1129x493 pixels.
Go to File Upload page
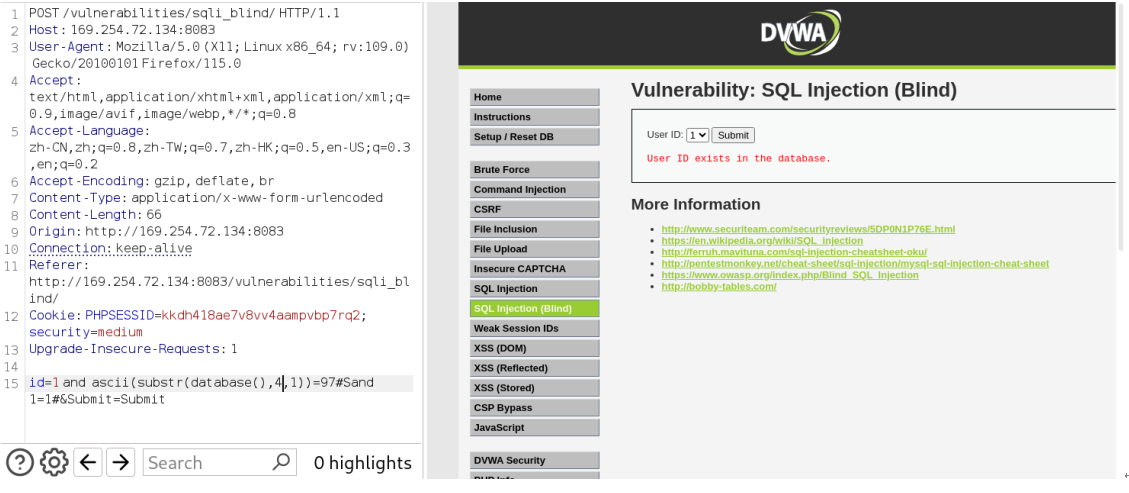coord(534,249)
